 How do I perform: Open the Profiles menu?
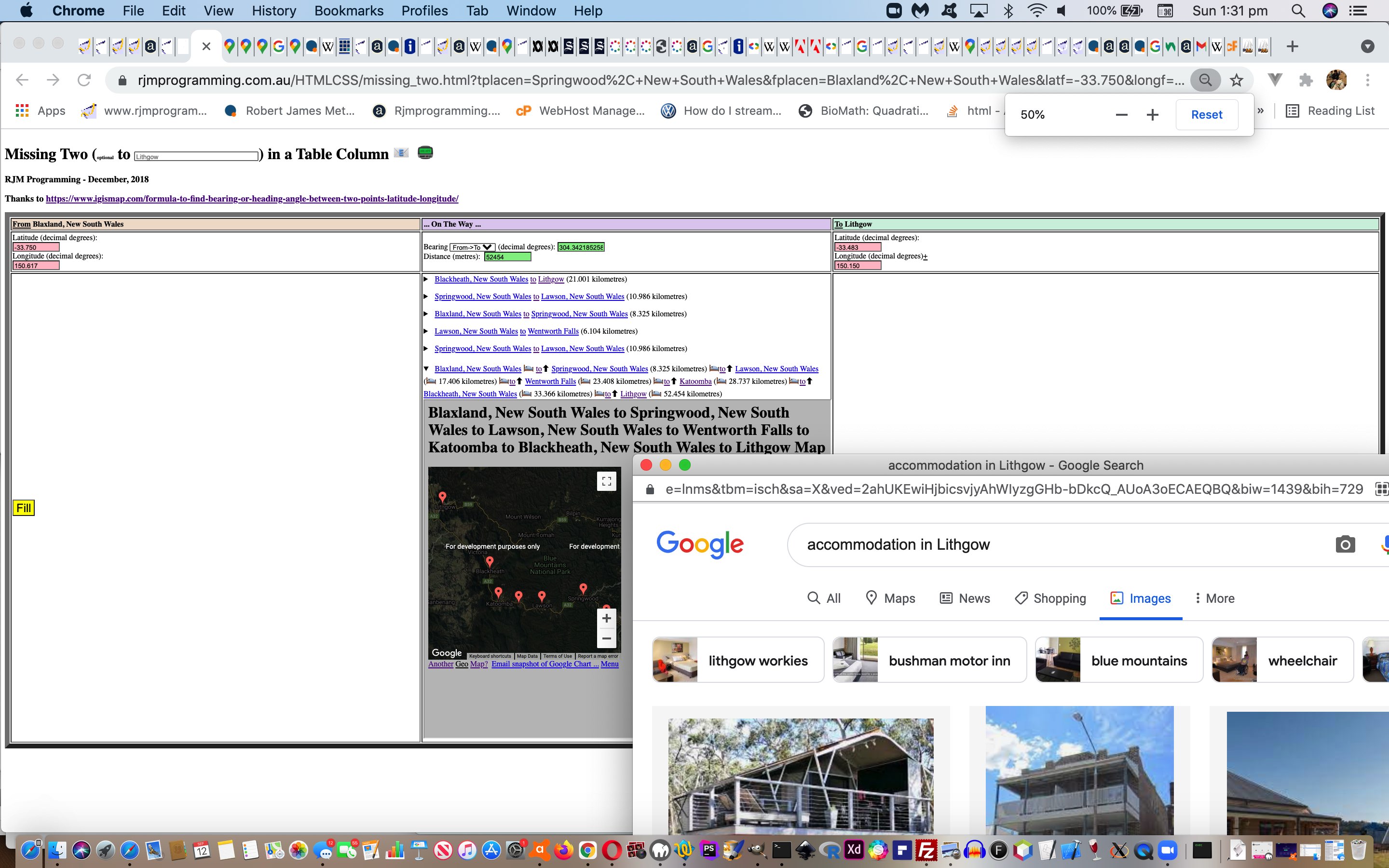(x=424, y=11)
